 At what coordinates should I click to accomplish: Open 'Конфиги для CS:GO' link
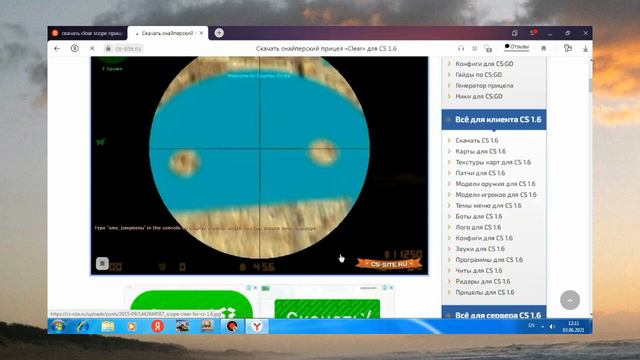[x=484, y=64]
